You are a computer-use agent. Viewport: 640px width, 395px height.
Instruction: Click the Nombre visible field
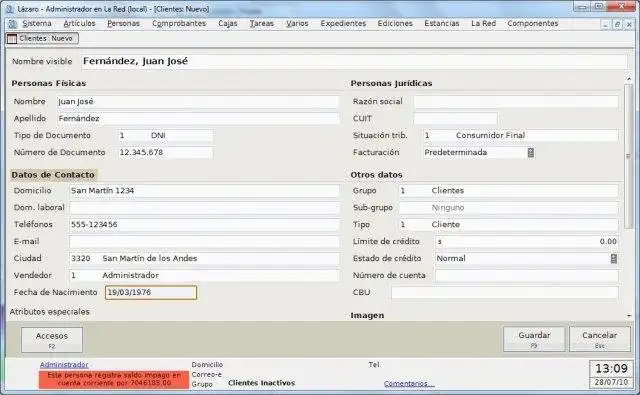click(x=354, y=62)
